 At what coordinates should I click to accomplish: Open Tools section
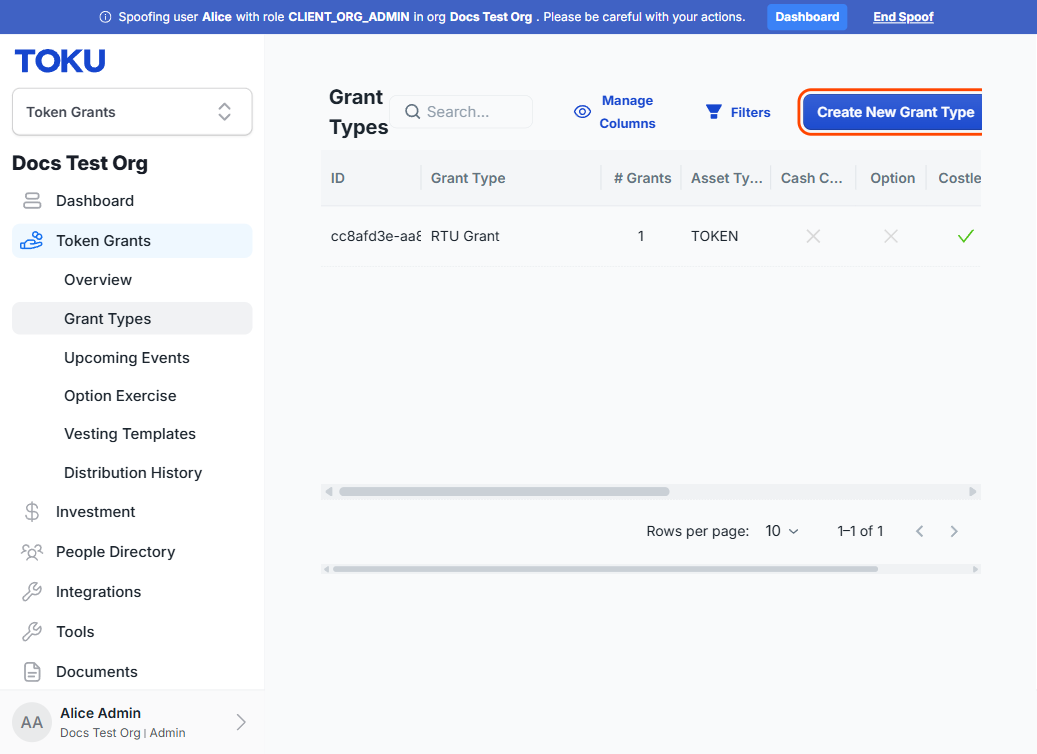[x=75, y=632]
